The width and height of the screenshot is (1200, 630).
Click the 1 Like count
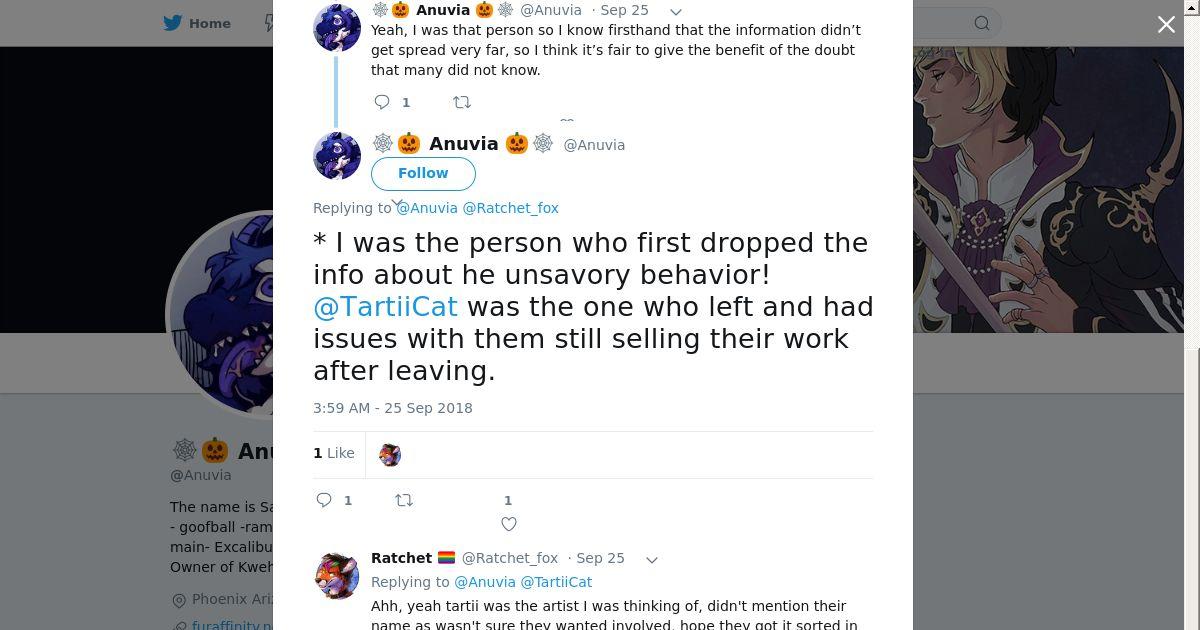click(334, 453)
